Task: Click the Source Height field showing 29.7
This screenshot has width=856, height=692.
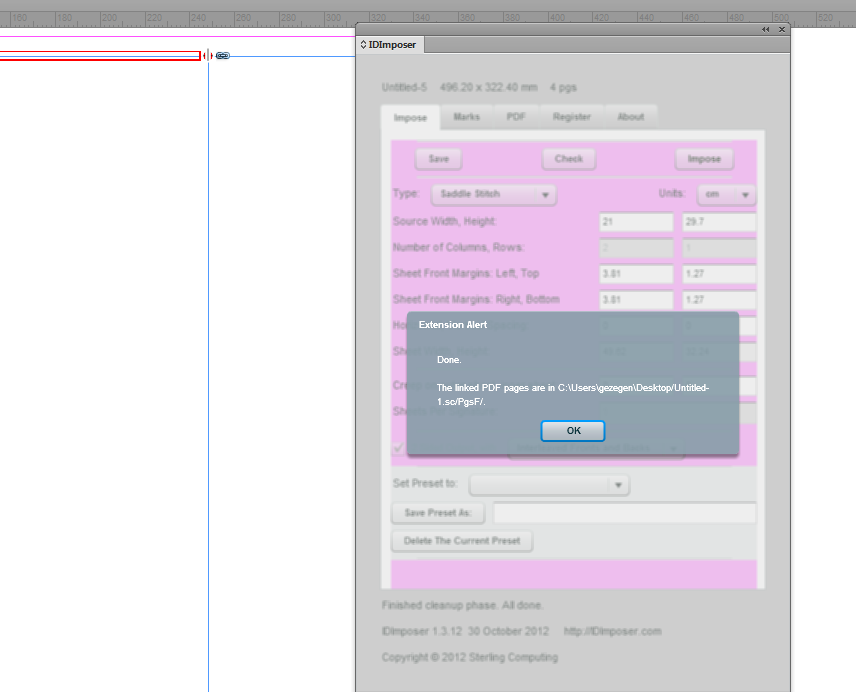Action: tap(719, 222)
